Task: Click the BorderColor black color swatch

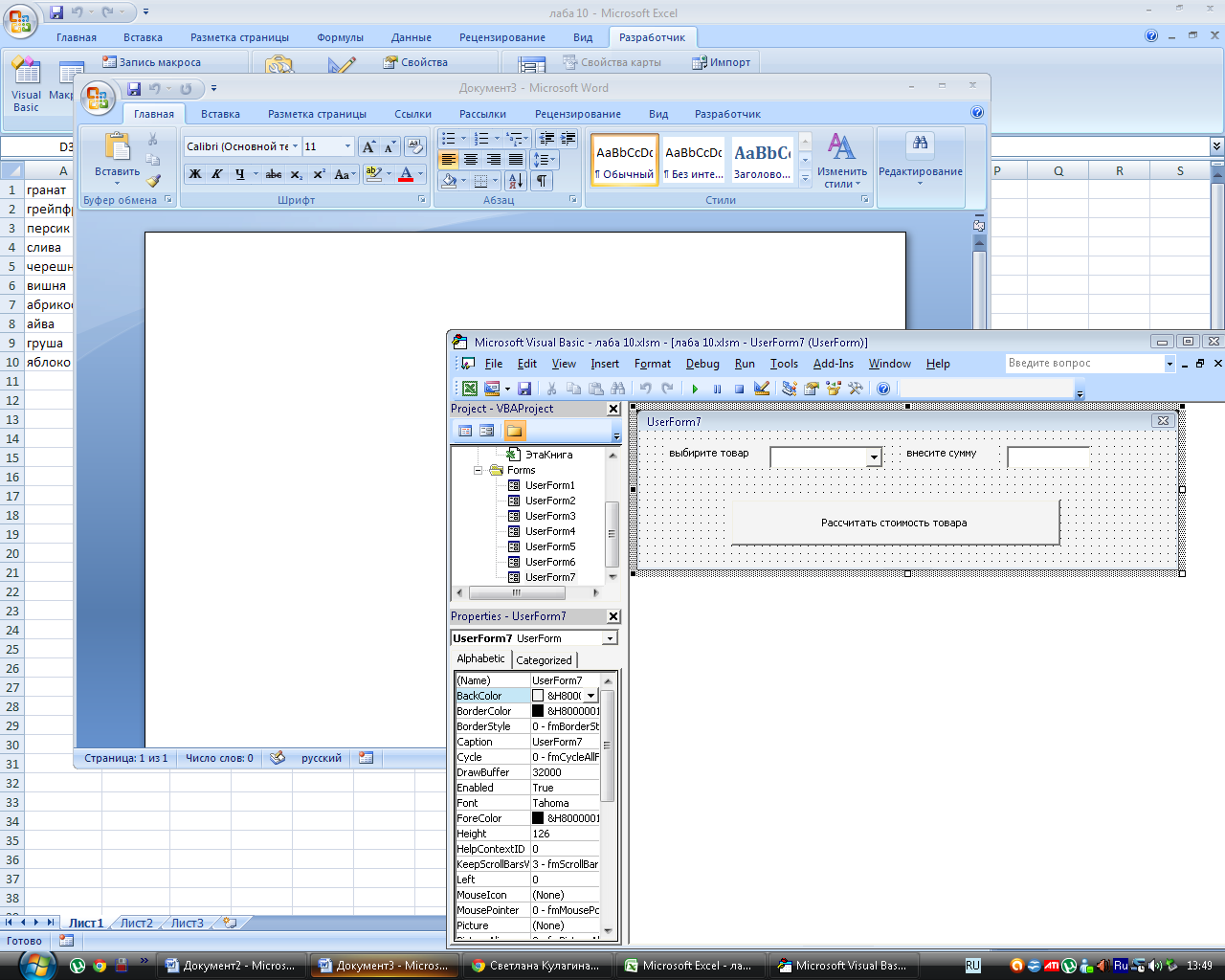Action: pyautogui.click(x=538, y=711)
